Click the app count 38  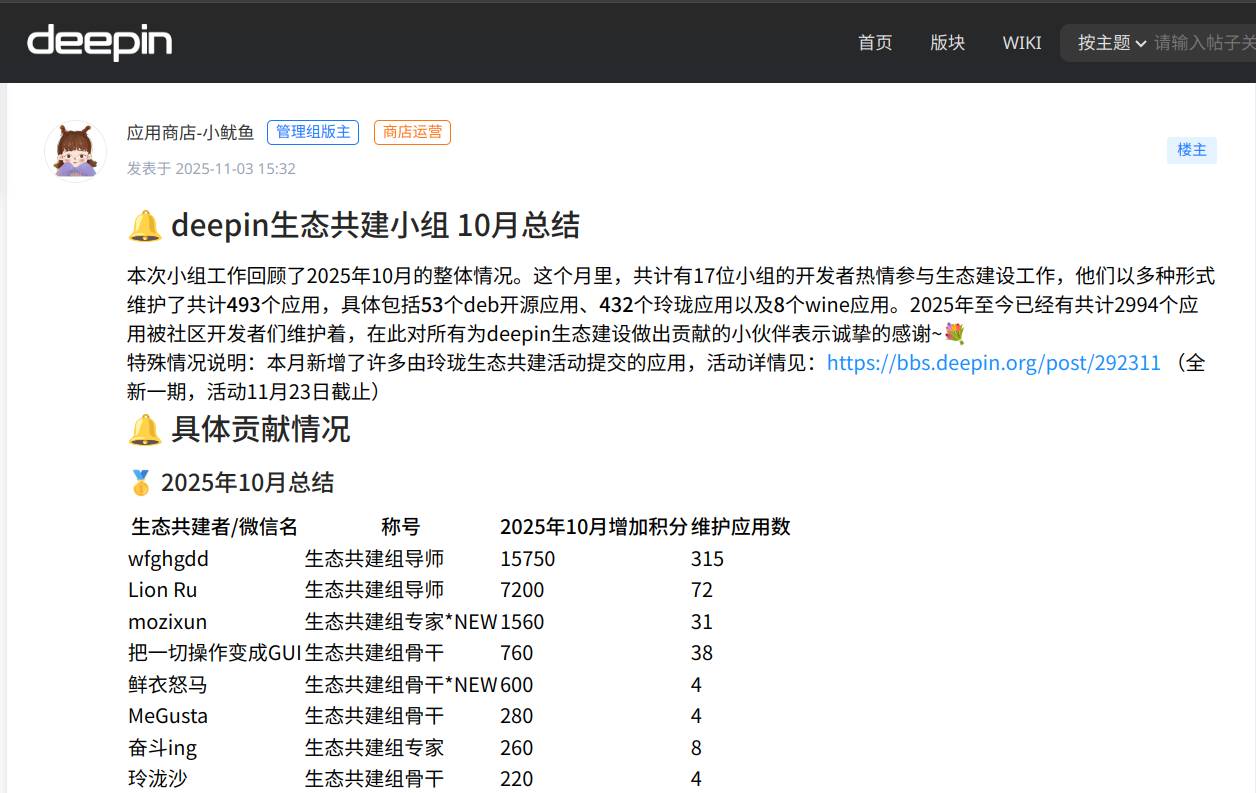[x=702, y=653]
